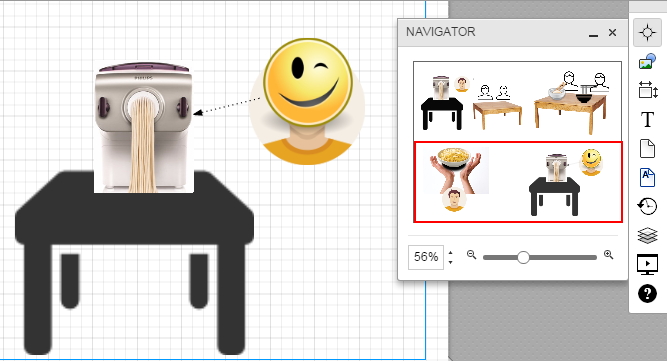Open the help question mark
This screenshot has width=667, height=361.
pyautogui.click(x=647, y=293)
